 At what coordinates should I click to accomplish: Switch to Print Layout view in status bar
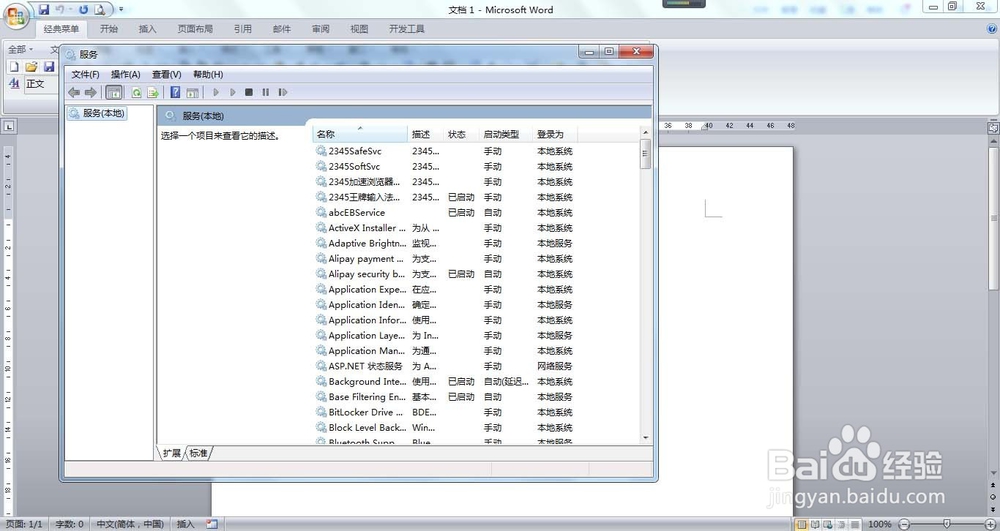pyautogui.click(x=802, y=524)
